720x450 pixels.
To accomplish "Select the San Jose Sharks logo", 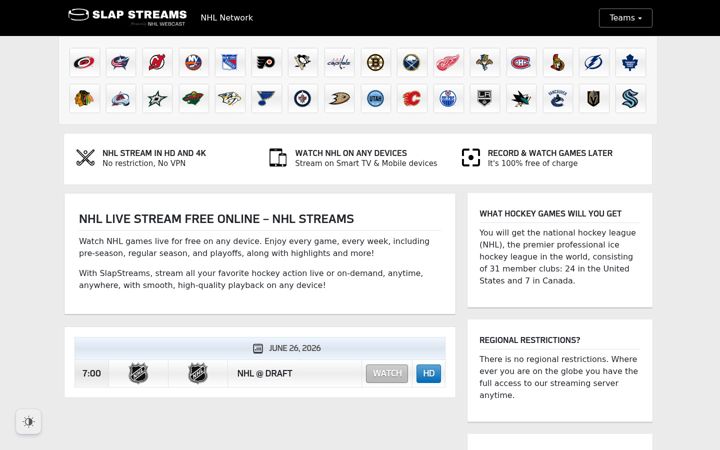I will [521, 98].
